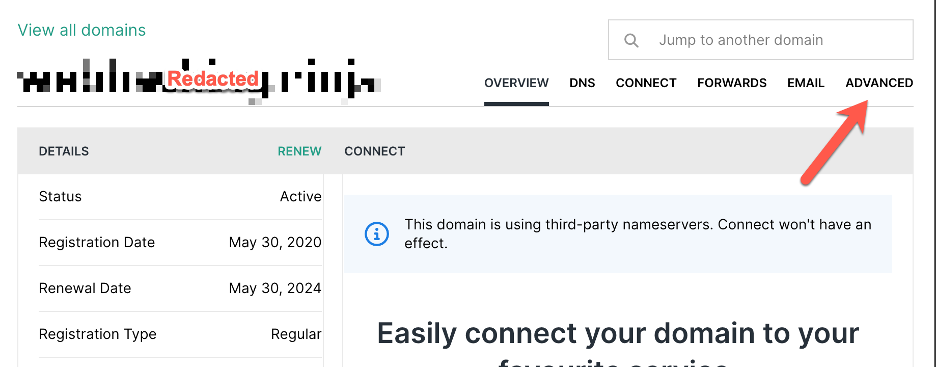This screenshot has width=936, height=368.
Task: Click the Registration Date label
Action: click(x=97, y=243)
